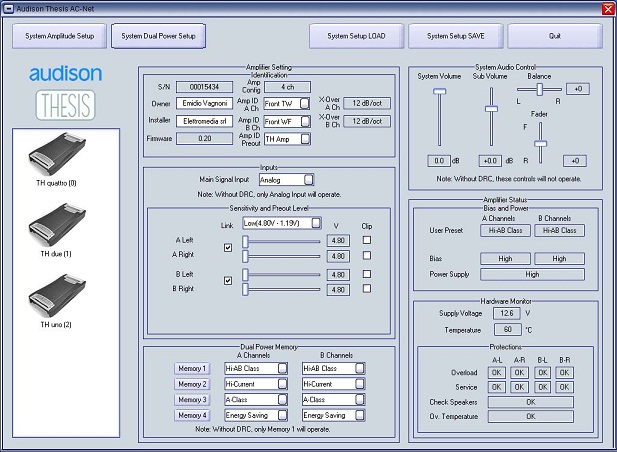Click the Balance +0 value box
This screenshot has height=452, width=617.
pos(578,89)
